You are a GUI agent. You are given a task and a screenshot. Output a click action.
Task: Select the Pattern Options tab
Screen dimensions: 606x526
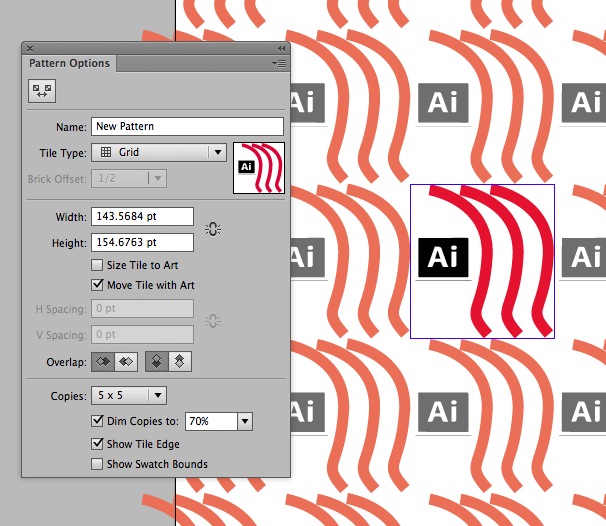pos(70,63)
